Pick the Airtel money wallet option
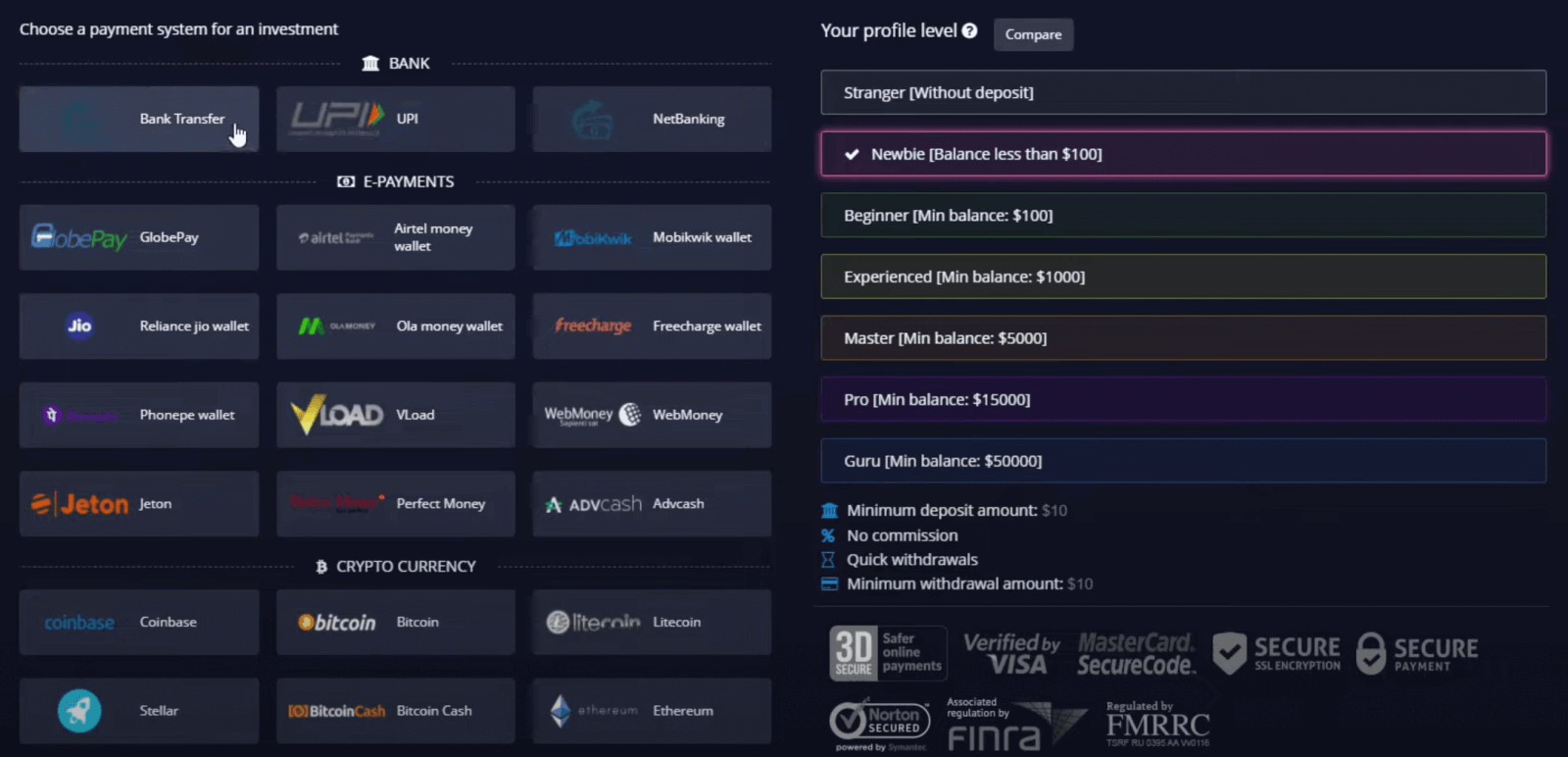The image size is (1568, 757). (x=396, y=237)
